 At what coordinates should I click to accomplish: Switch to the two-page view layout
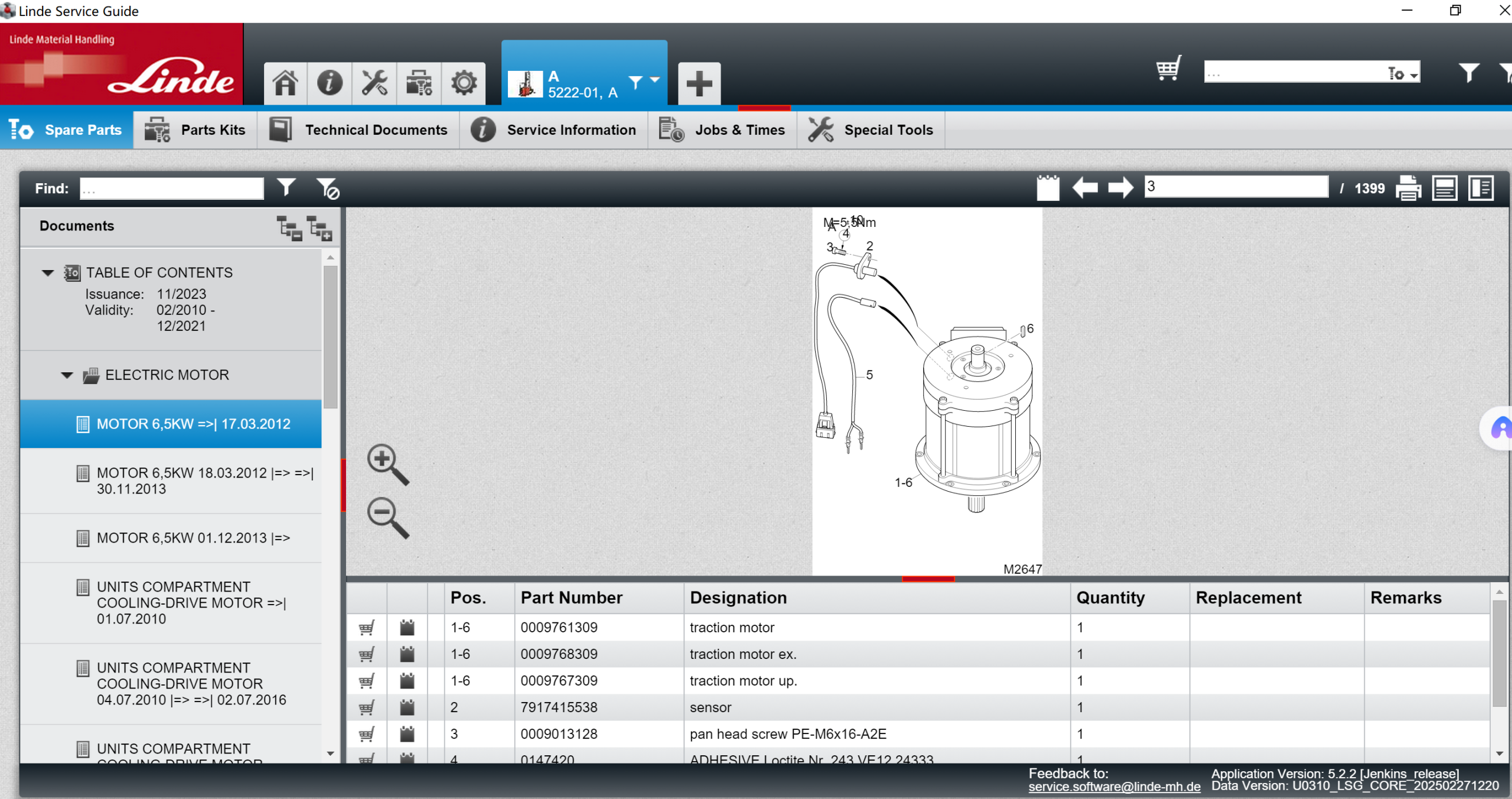[1482, 188]
